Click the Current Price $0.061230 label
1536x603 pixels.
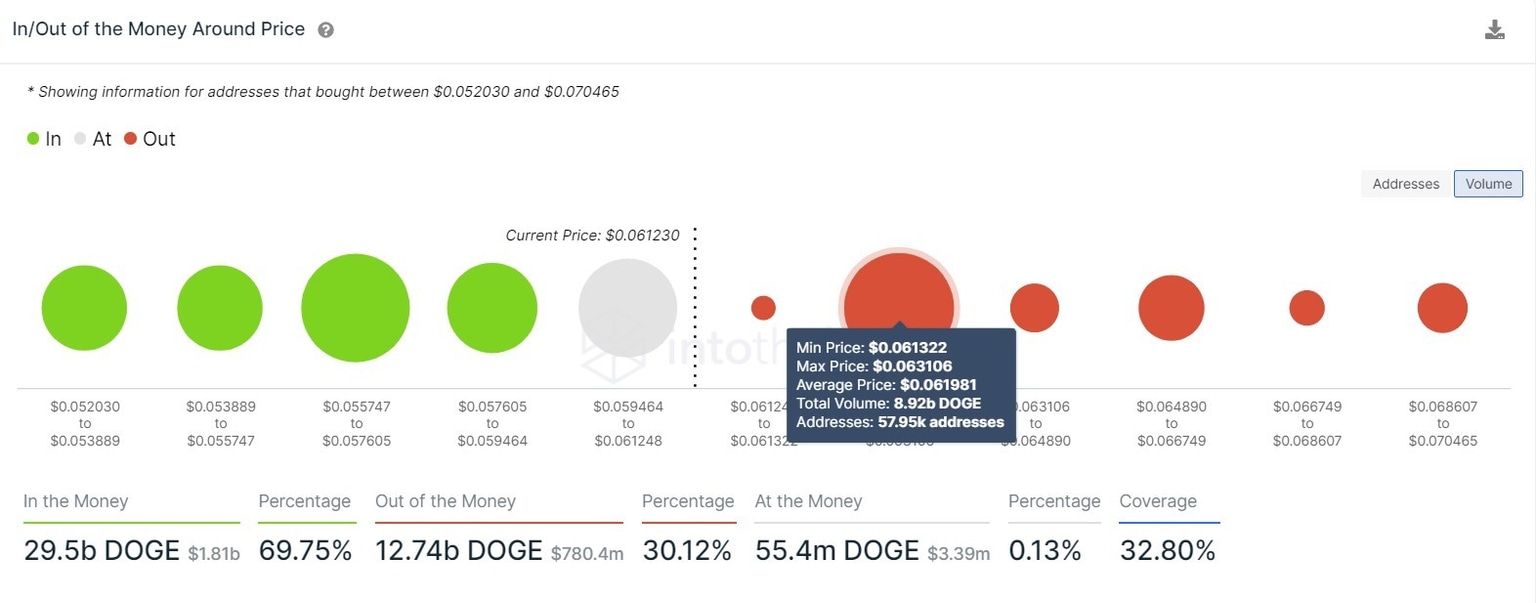[592, 235]
